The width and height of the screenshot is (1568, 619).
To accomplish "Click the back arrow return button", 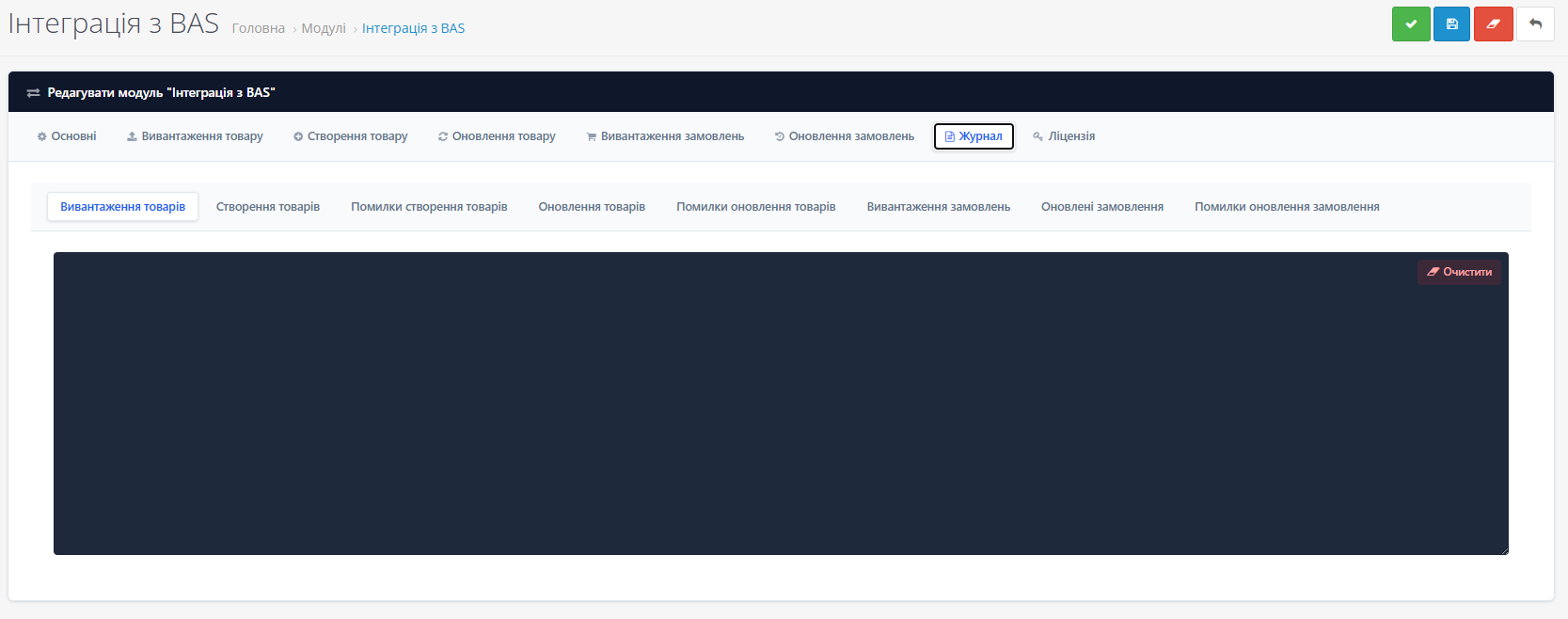I will [x=1535, y=24].
